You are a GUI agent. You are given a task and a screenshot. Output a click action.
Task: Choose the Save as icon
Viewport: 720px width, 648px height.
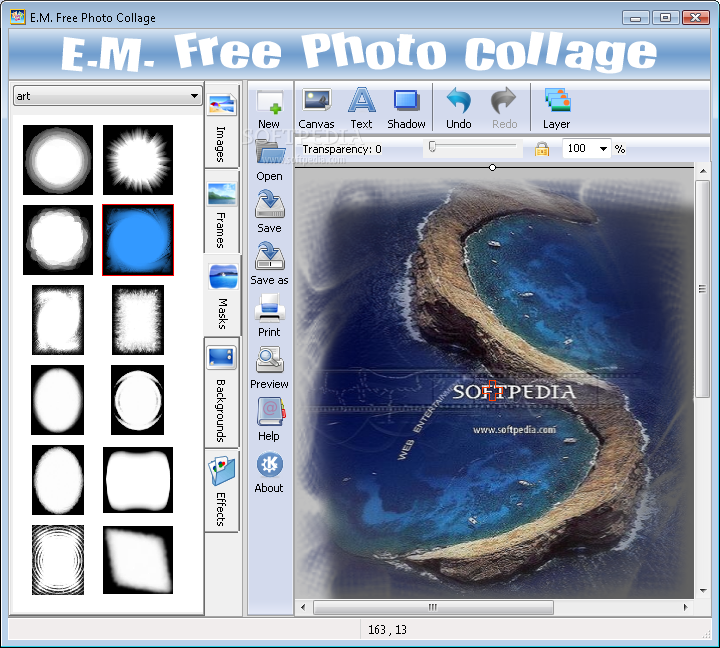[270, 256]
